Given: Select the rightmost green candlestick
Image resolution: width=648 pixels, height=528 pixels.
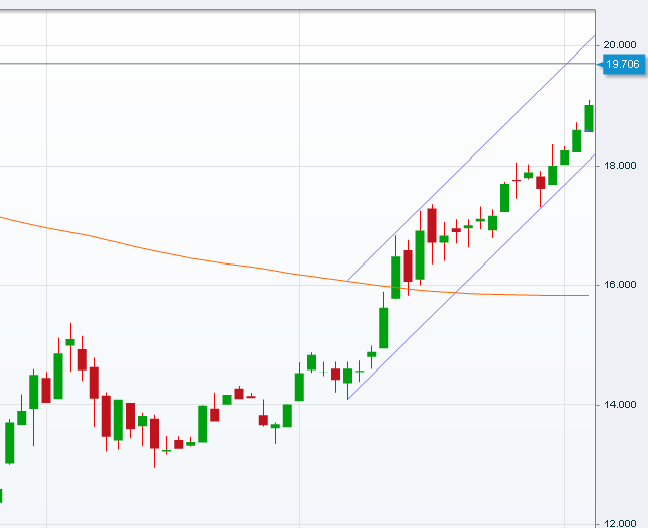Looking at the screenshot, I should [589, 118].
